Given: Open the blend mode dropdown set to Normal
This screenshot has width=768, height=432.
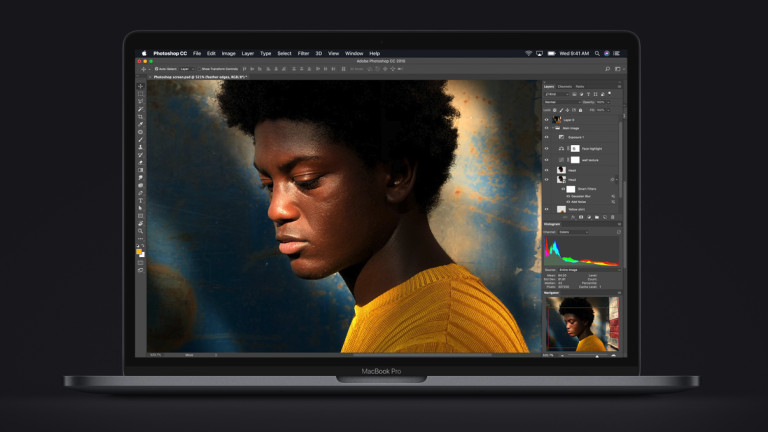Looking at the screenshot, I should pyautogui.click(x=556, y=102).
